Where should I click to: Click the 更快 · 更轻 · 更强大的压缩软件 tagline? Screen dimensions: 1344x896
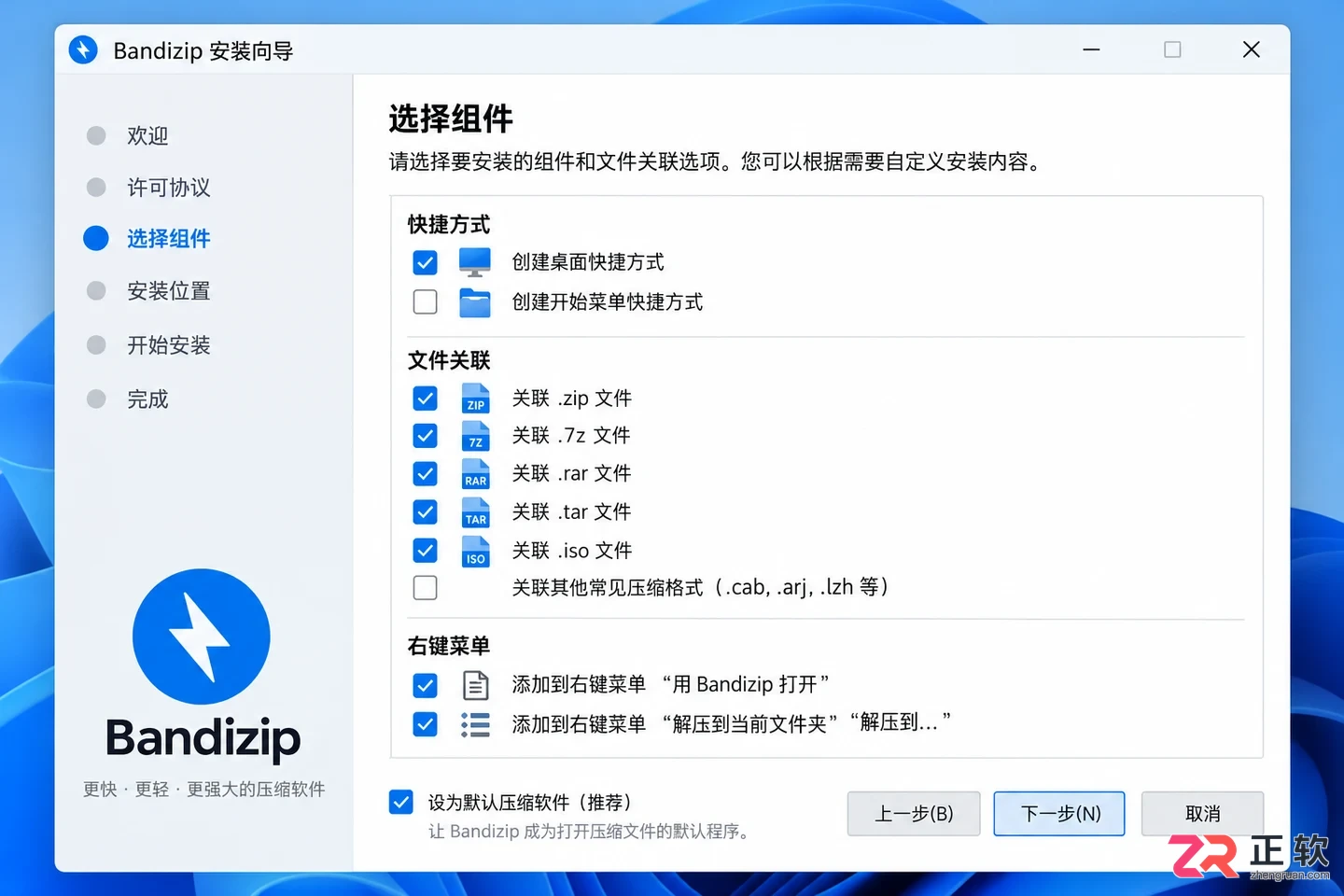[x=203, y=790]
